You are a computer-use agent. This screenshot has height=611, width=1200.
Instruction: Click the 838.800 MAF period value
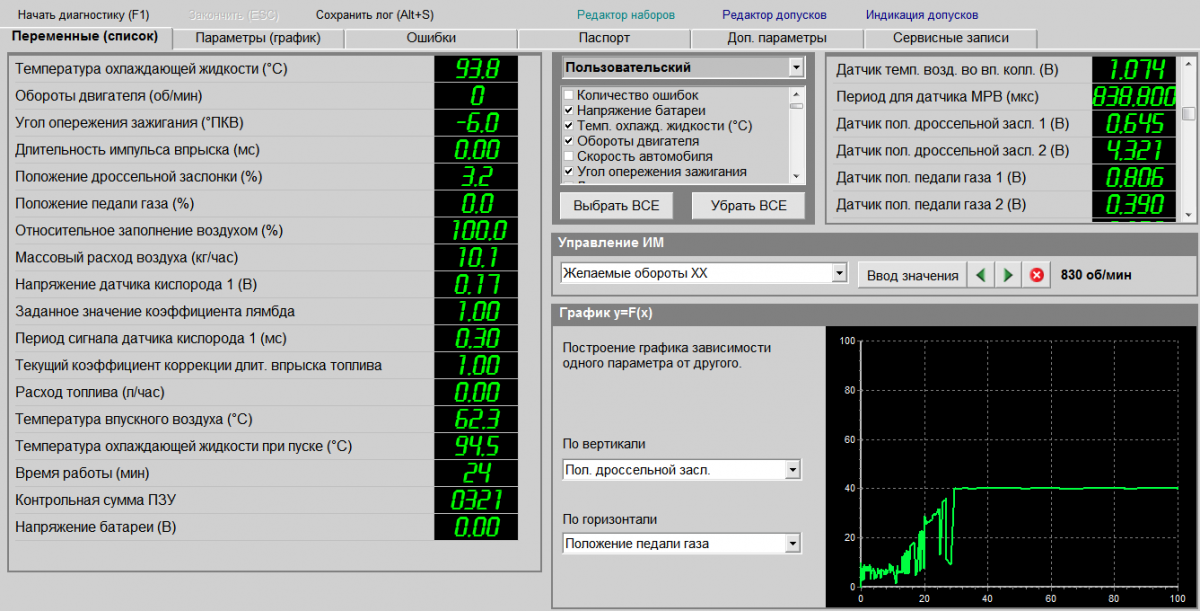(x=1135, y=97)
